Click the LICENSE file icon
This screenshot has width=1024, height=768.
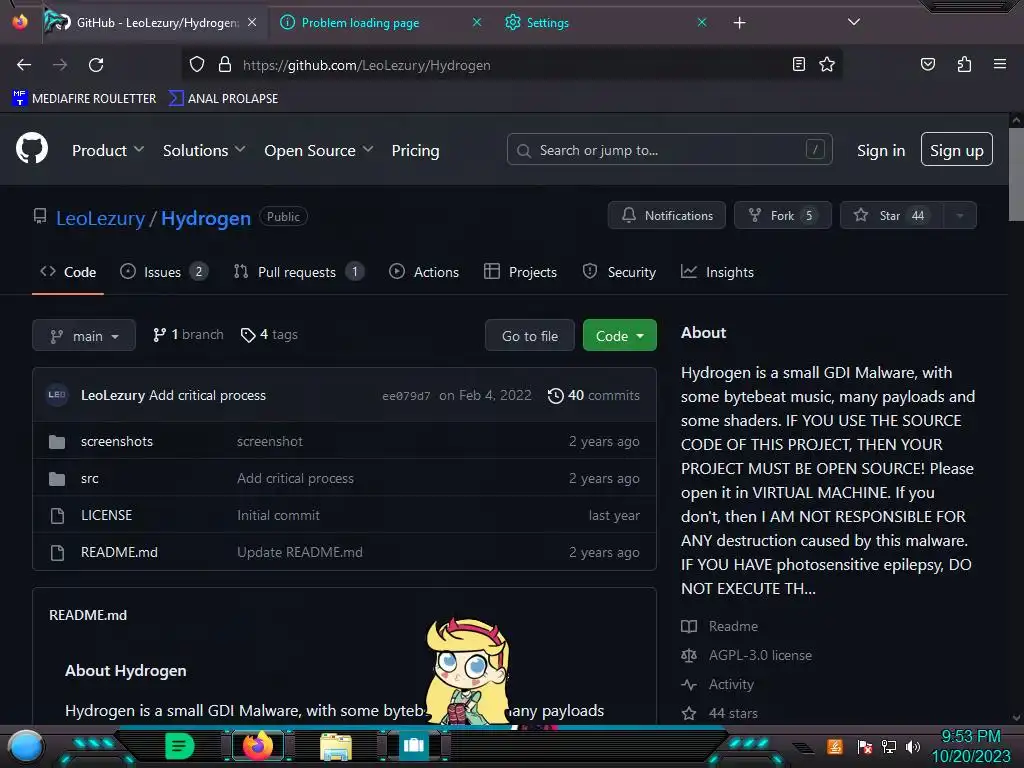click(x=57, y=516)
